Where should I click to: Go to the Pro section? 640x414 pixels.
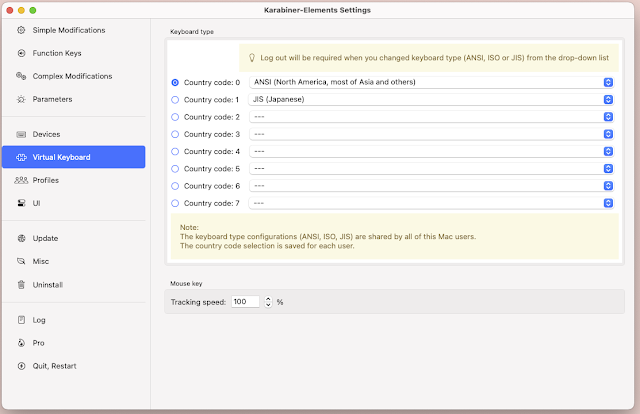(x=38, y=343)
